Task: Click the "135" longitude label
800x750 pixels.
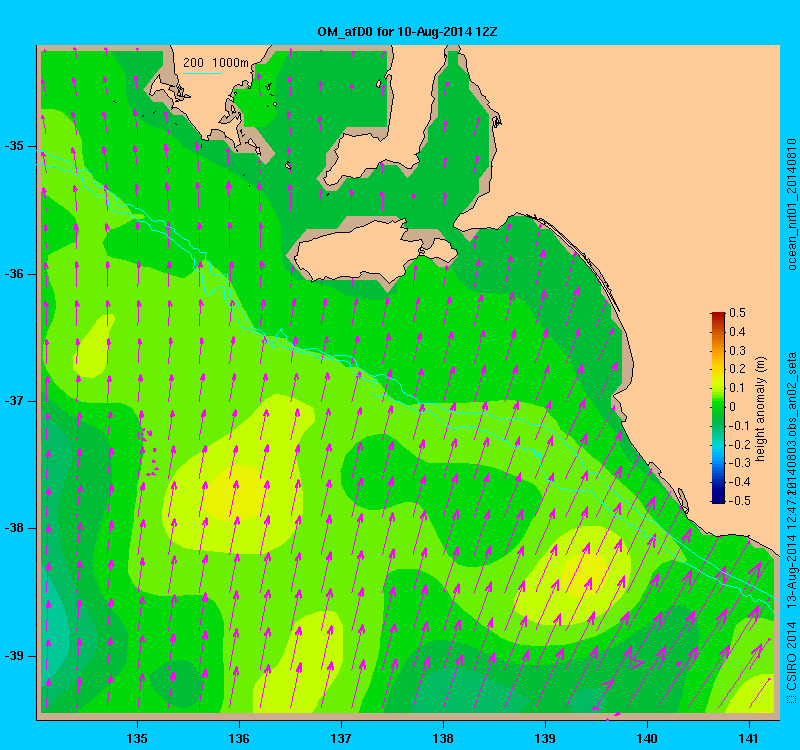Action: 137,738
